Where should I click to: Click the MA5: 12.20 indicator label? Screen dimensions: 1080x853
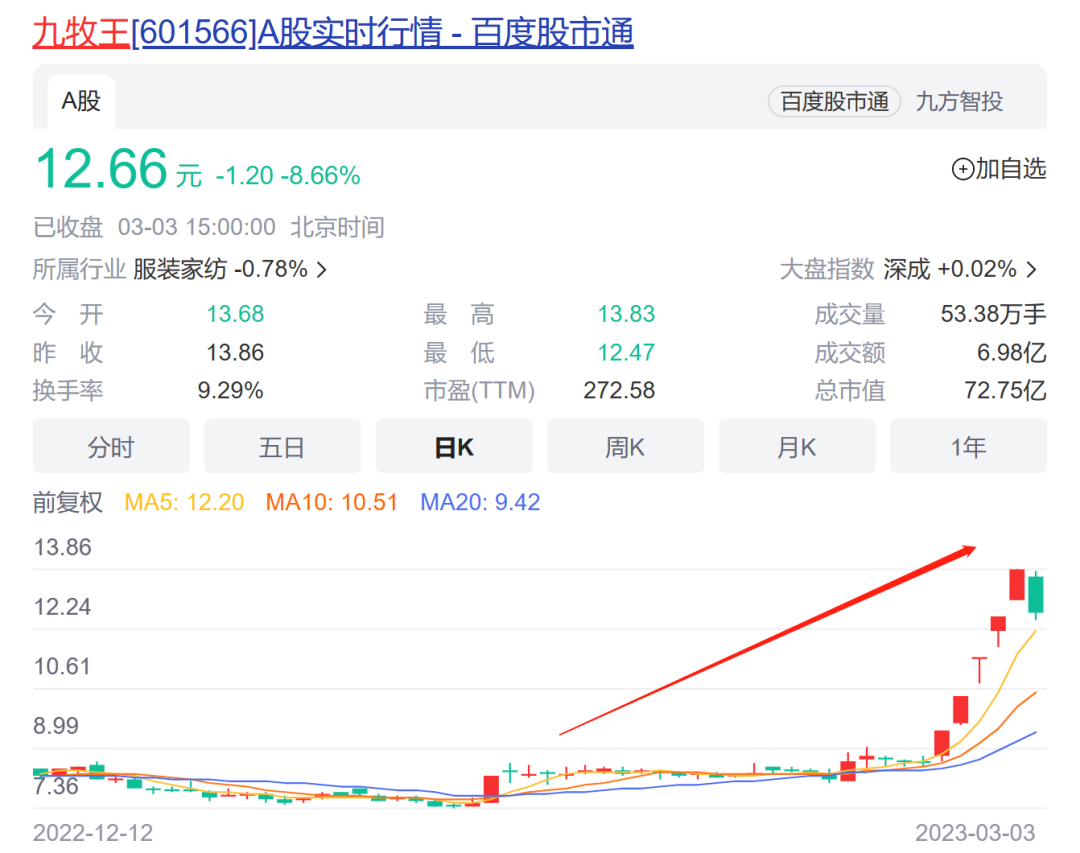[184, 502]
